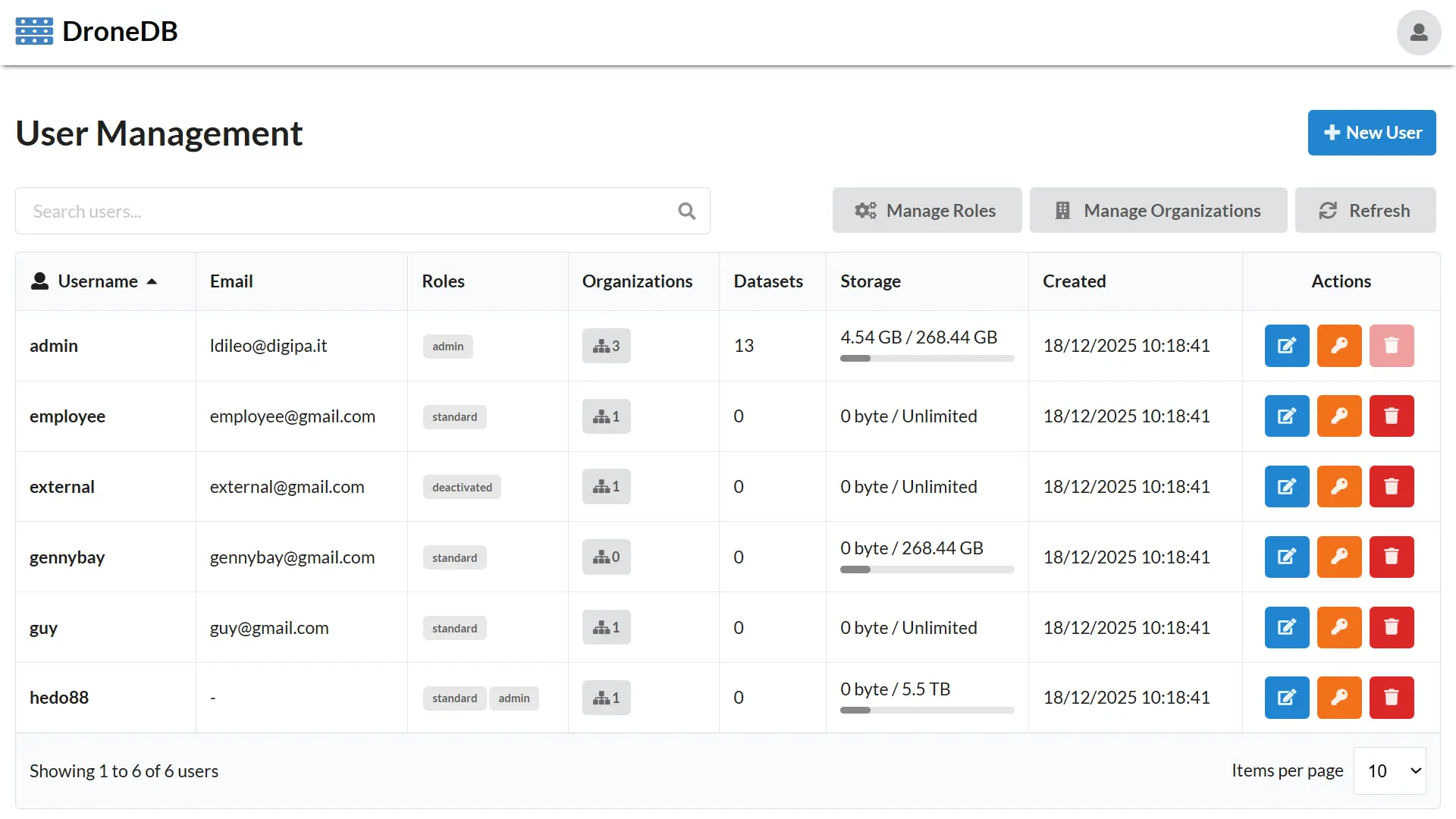The height and width of the screenshot is (819, 1456).
Task: Click the key icon to reset employee's password
Action: (x=1339, y=416)
